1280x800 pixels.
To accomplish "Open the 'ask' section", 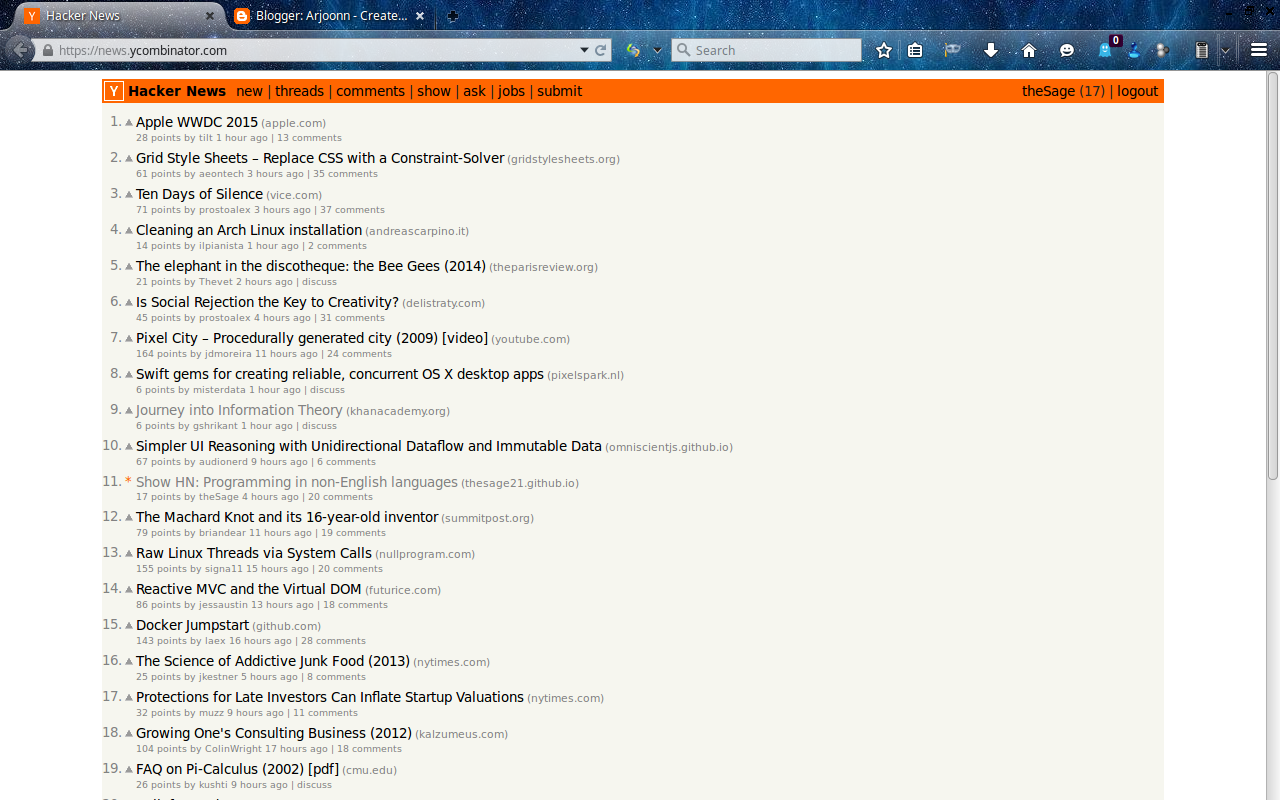I will pos(475,91).
